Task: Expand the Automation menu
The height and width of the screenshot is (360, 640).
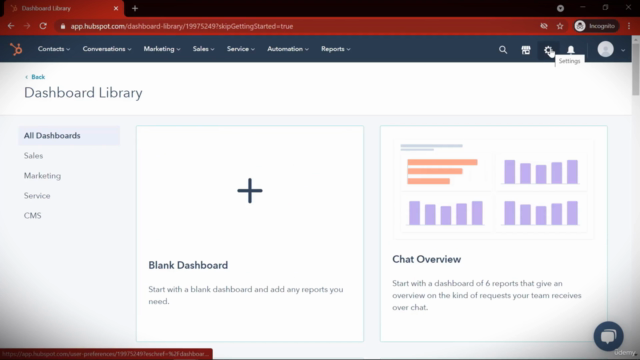Action: pos(288,49)
